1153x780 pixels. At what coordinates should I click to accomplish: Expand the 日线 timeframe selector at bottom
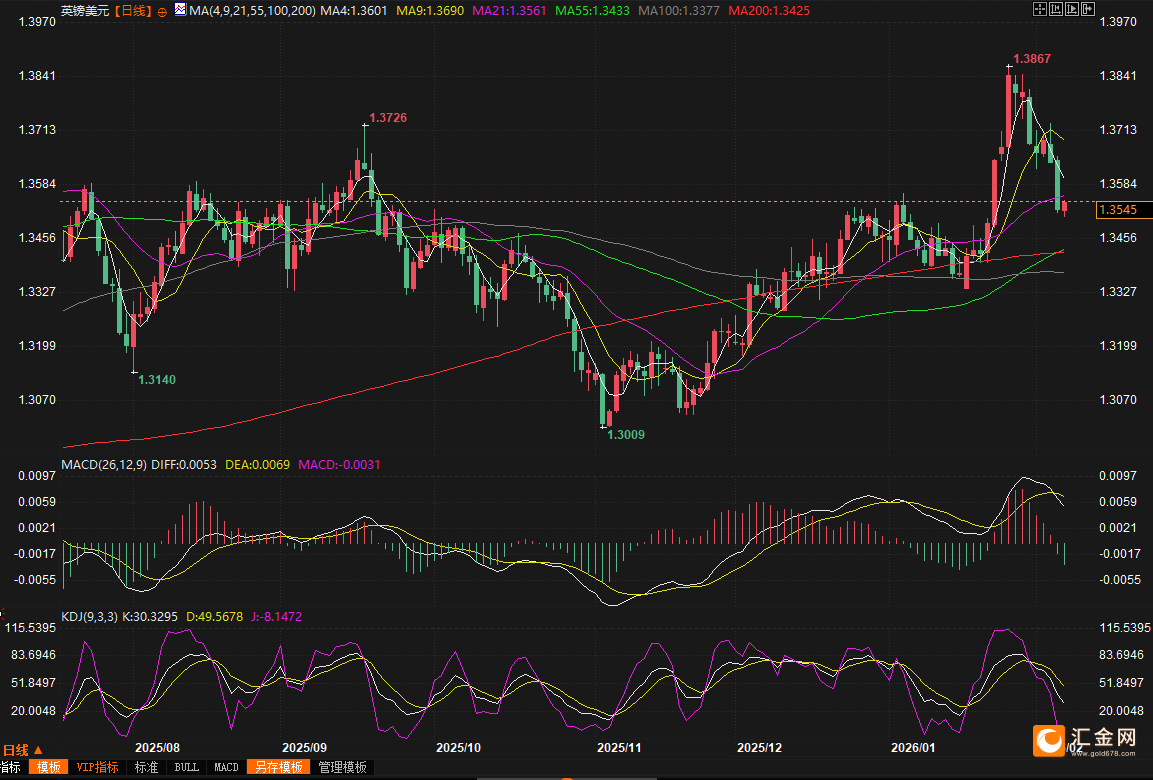click(22, 750)
